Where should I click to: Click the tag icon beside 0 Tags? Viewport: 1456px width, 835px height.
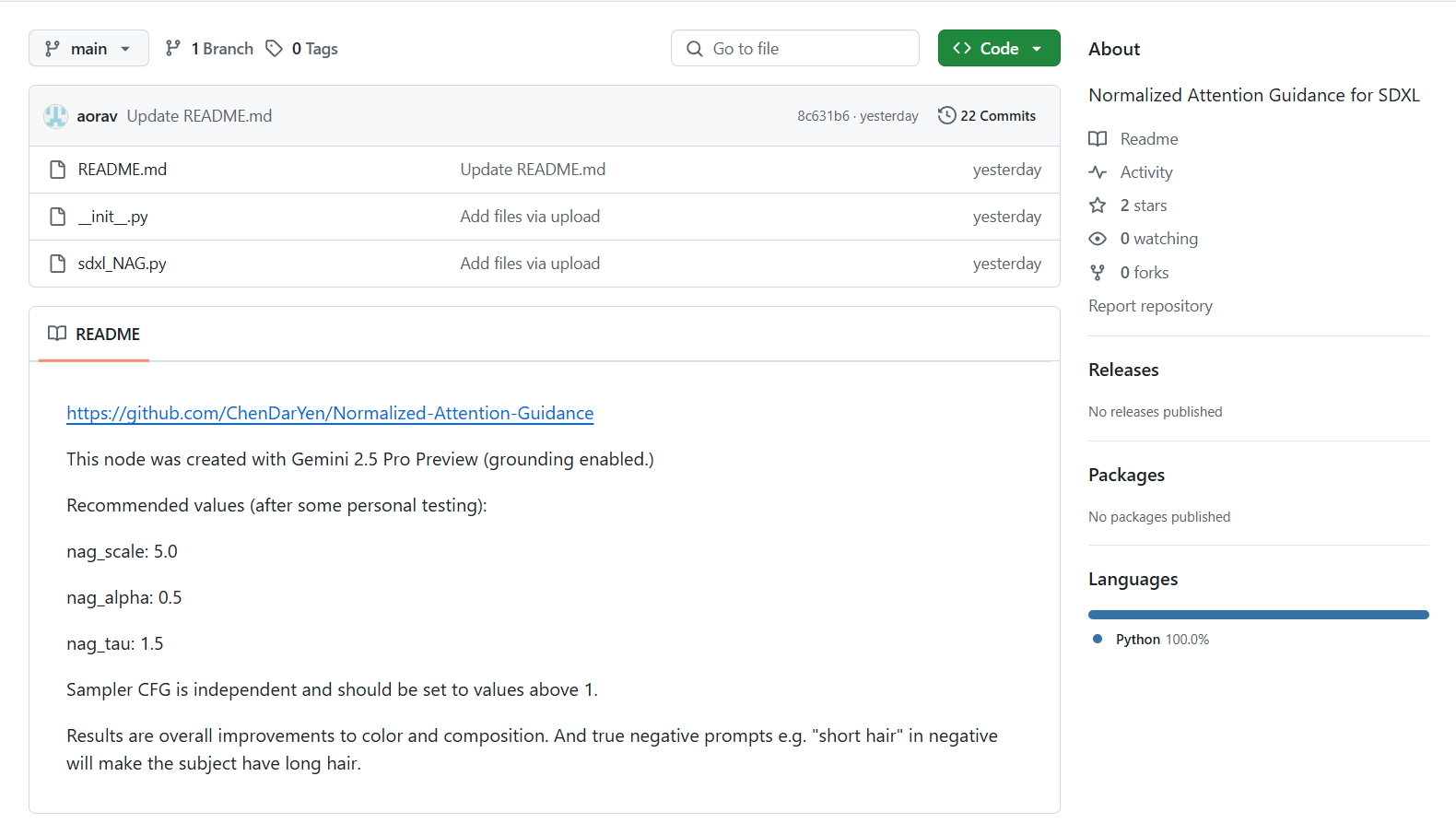[274, 48]
